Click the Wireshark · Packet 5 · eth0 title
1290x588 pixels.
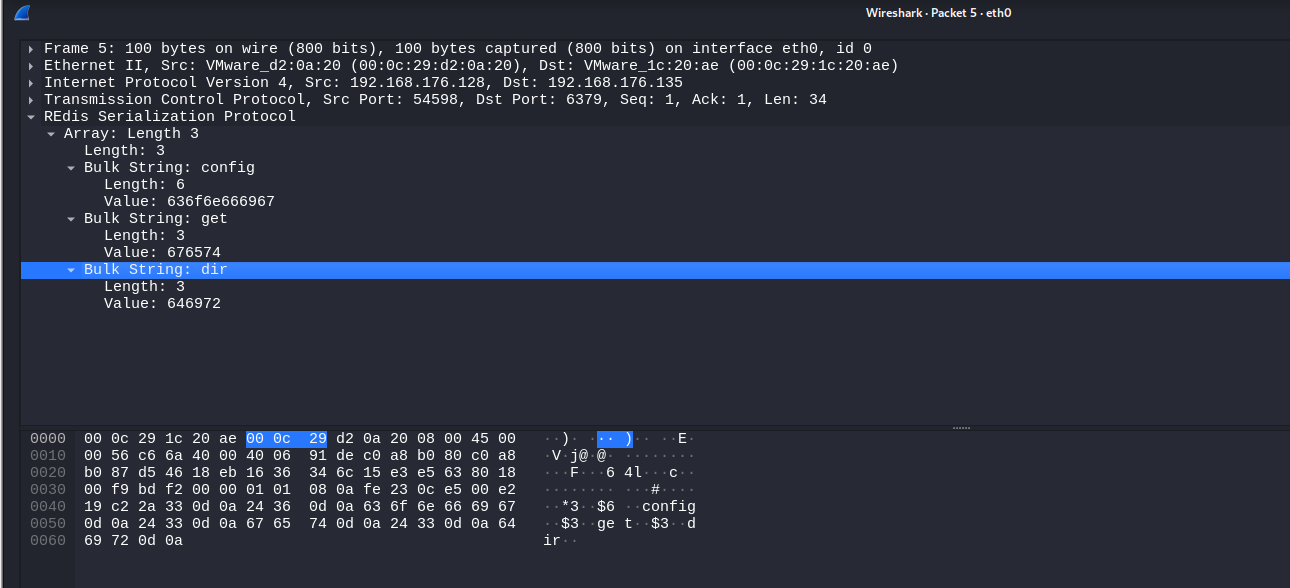tap(938, 13)
